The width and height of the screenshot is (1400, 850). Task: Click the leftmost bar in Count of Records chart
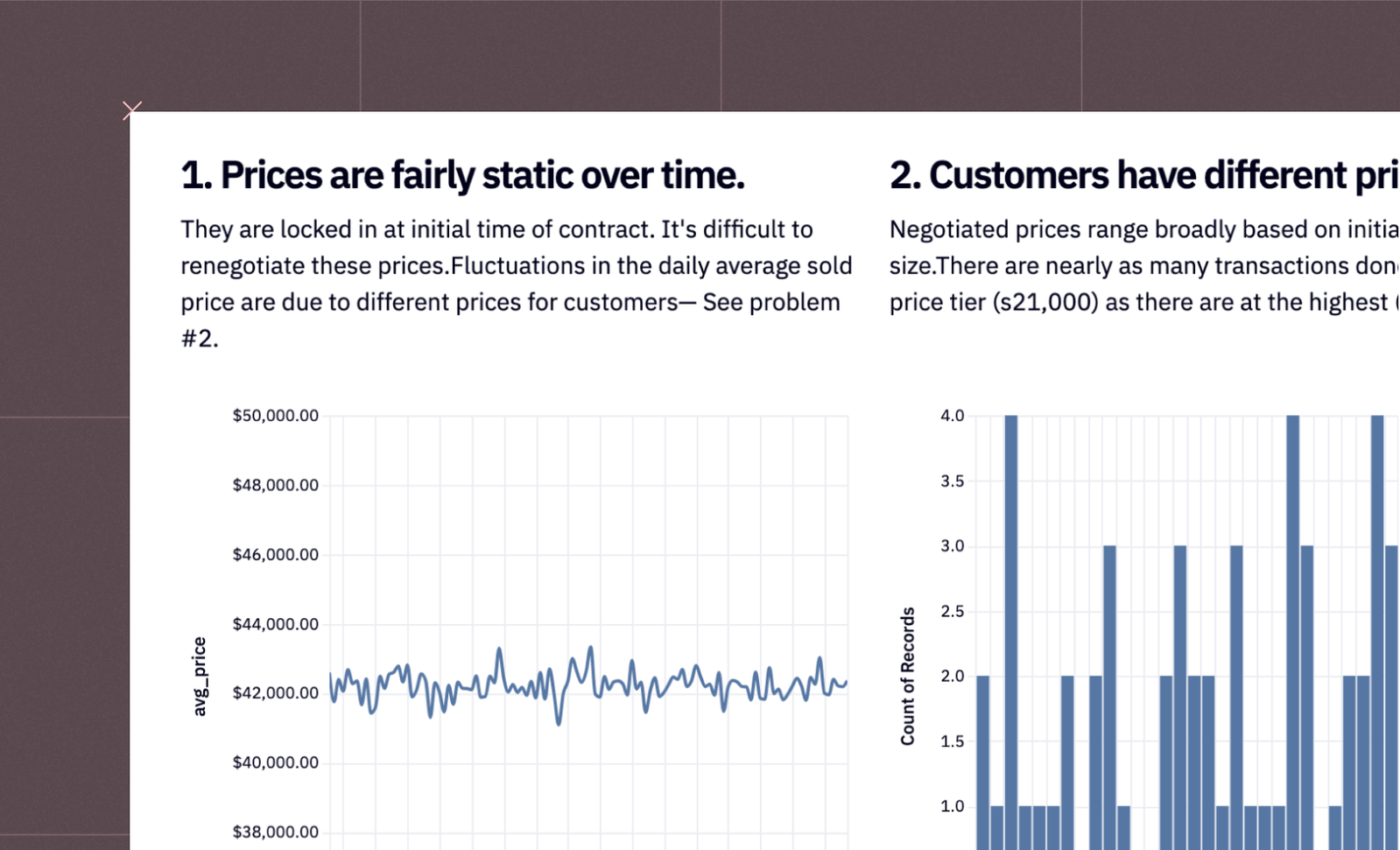(x=982, y=762)
